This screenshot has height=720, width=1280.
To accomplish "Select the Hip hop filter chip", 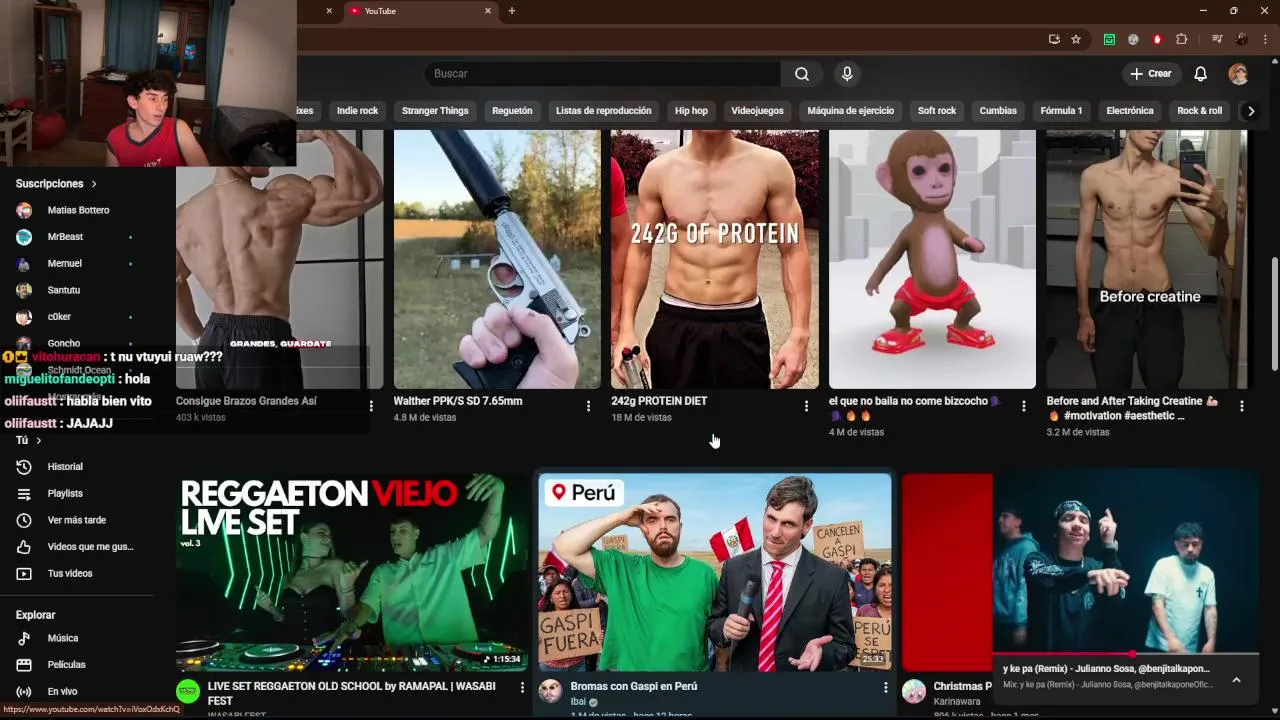I will pyautogui.click(x=691, y=111).
